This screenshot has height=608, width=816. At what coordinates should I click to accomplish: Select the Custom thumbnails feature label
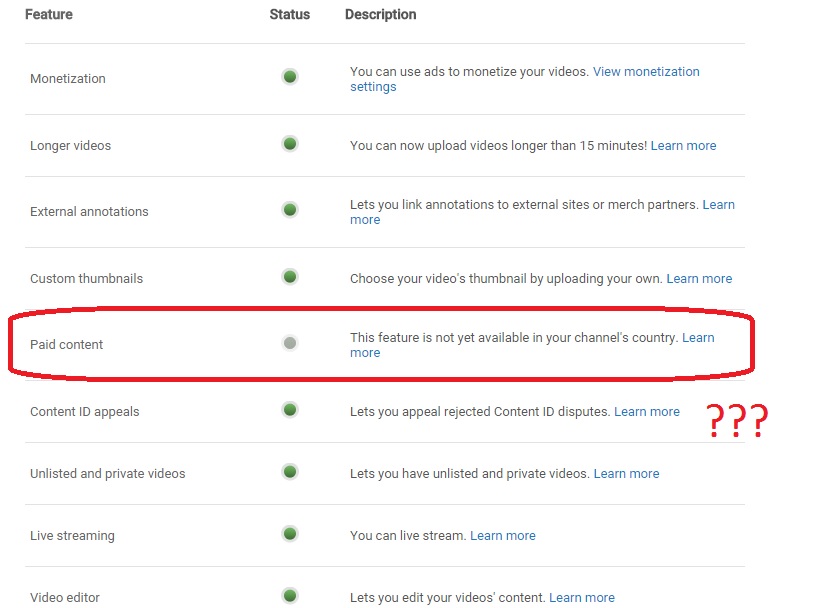pos(86,278)
